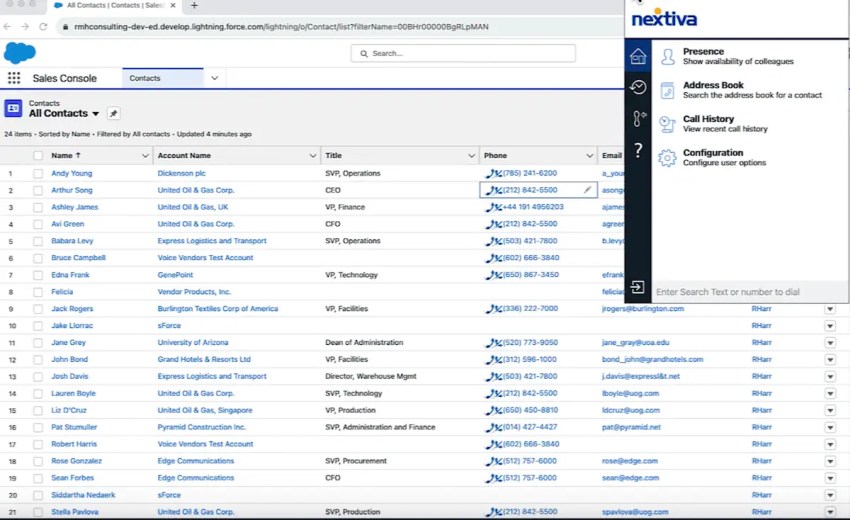The width and height of the screenshot is (850, 520).
Task: Open Nextiva help question mark icon
Action: 638,150
